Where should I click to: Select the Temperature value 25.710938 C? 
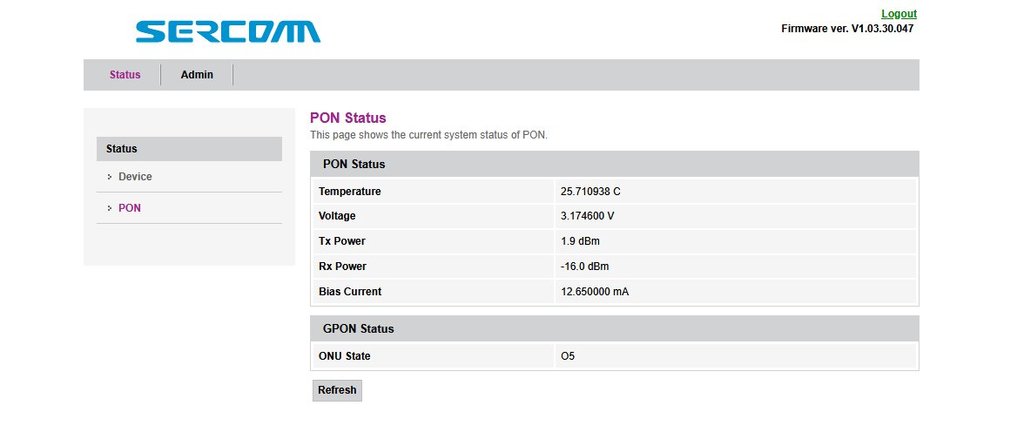(x=597, y=191)
